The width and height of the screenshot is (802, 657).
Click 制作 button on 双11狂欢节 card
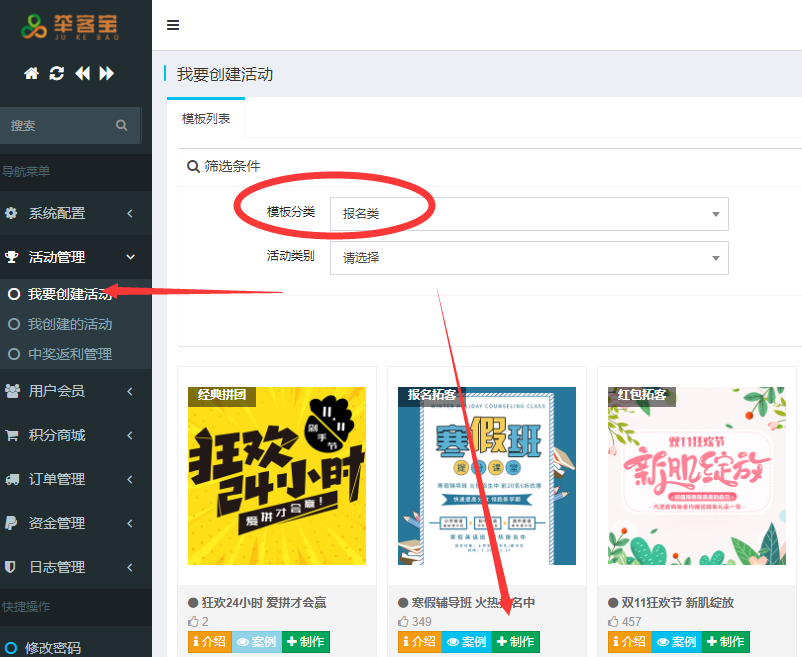(726, 642)
